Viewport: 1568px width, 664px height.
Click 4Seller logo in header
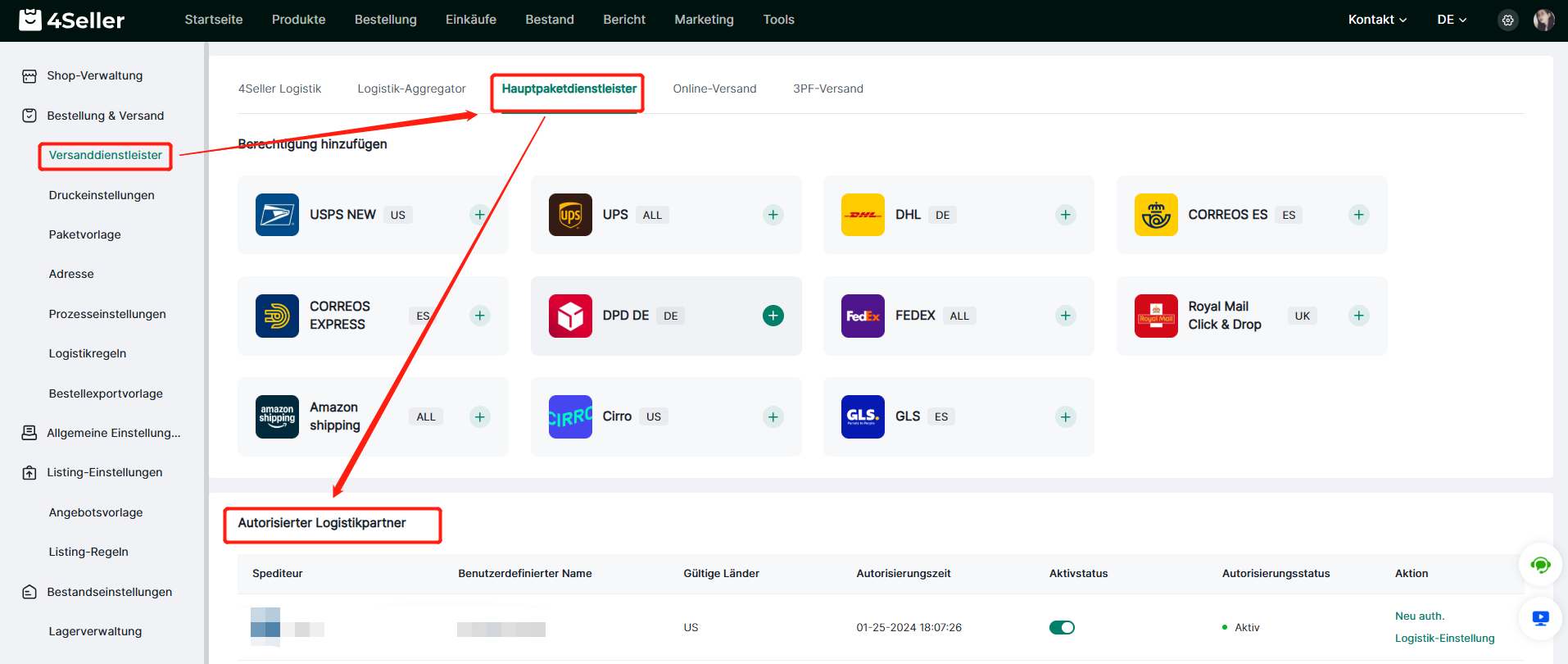coord(72,20)
